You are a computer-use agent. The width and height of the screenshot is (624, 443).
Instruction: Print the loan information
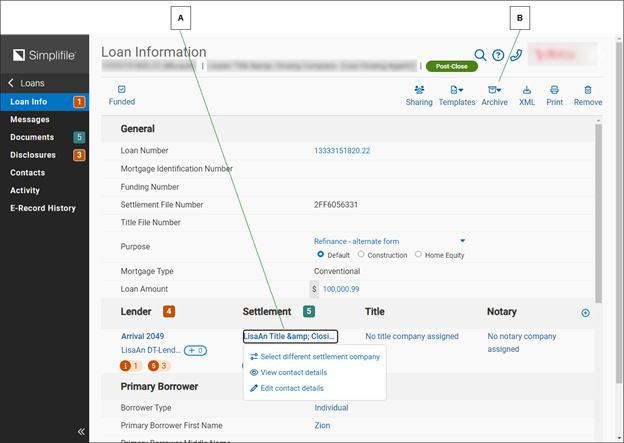tap(554, 96)
